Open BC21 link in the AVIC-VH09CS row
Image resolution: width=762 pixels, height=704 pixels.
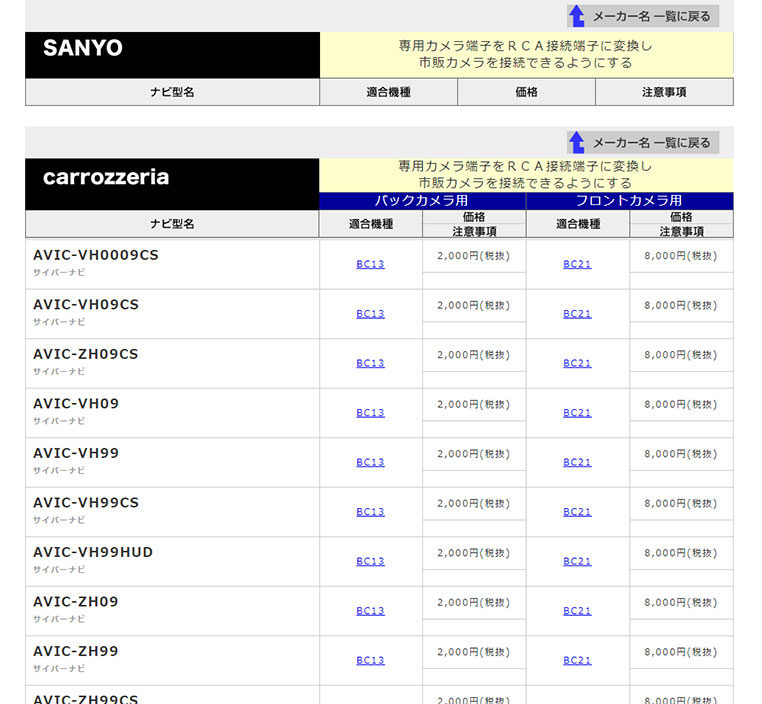point(577,314)
